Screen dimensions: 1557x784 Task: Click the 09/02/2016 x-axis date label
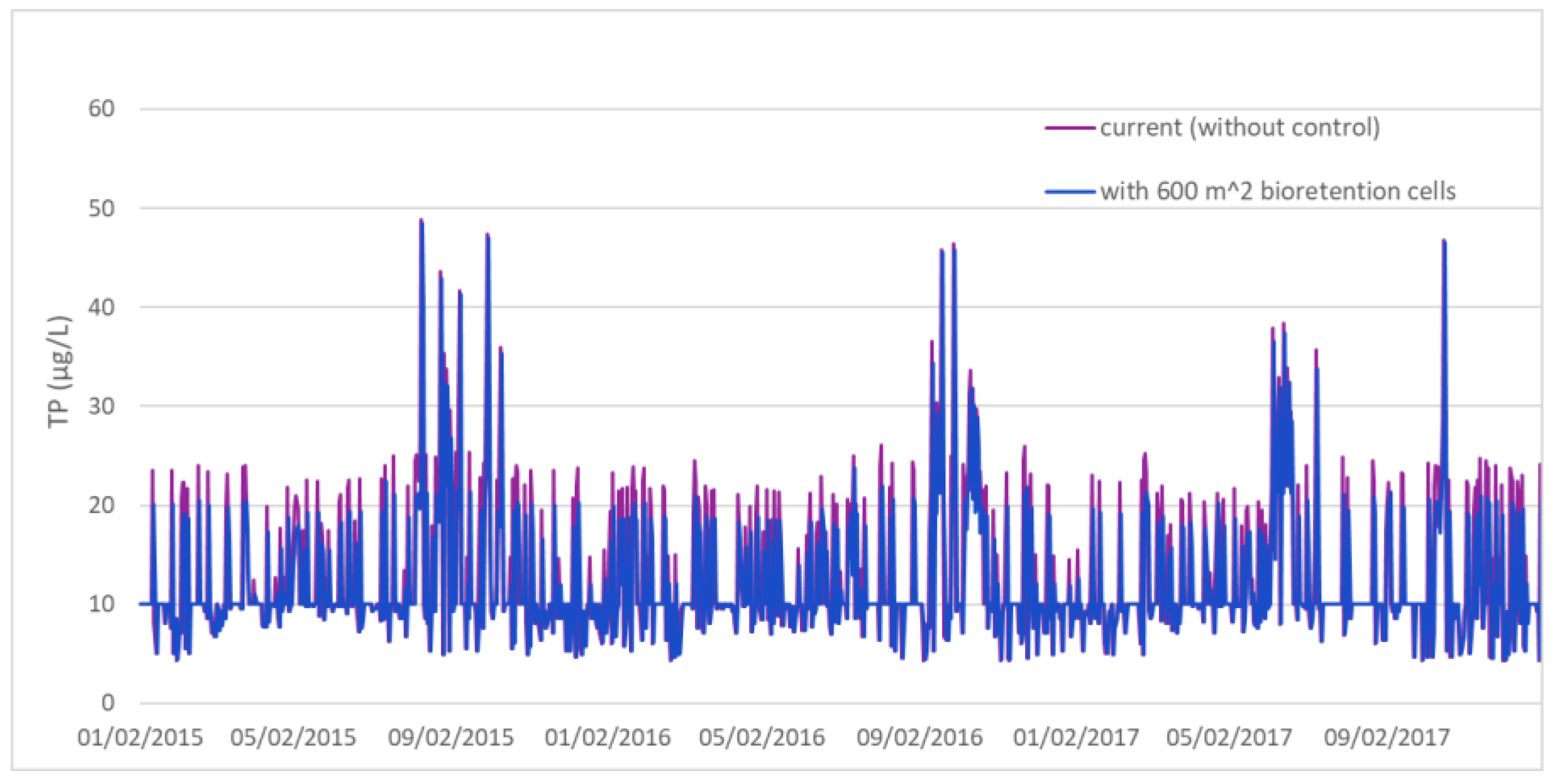pyautogui.click(x=920, y=738)
